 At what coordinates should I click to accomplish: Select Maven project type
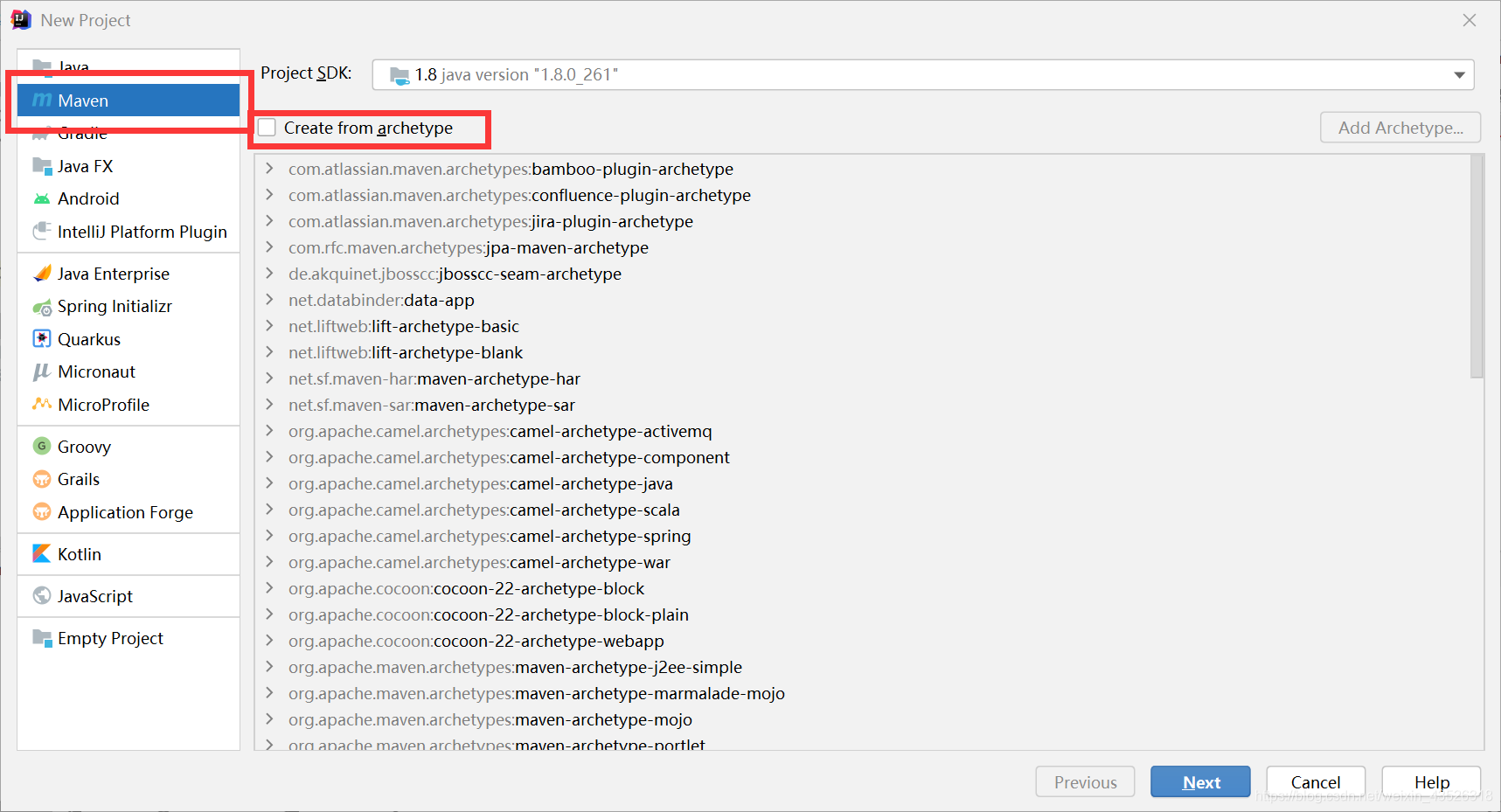(x=129, y=101)
